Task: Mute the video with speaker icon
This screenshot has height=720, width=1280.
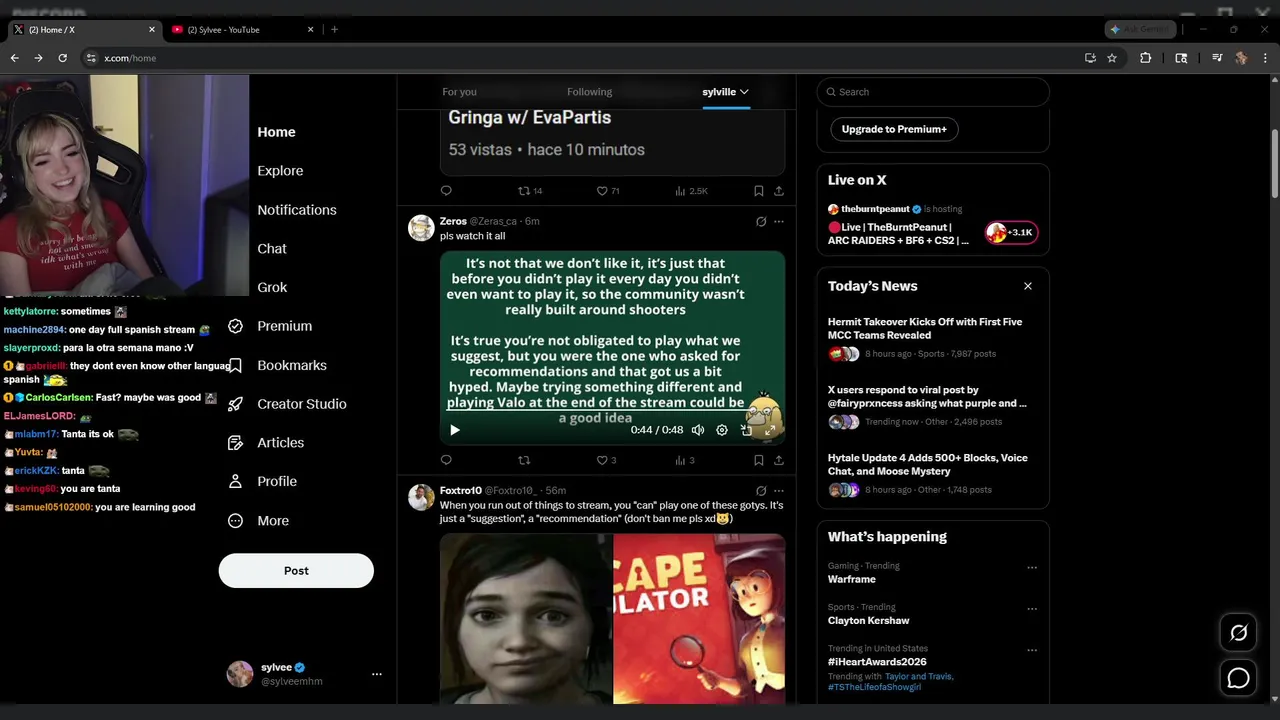Action: [698, 430]
